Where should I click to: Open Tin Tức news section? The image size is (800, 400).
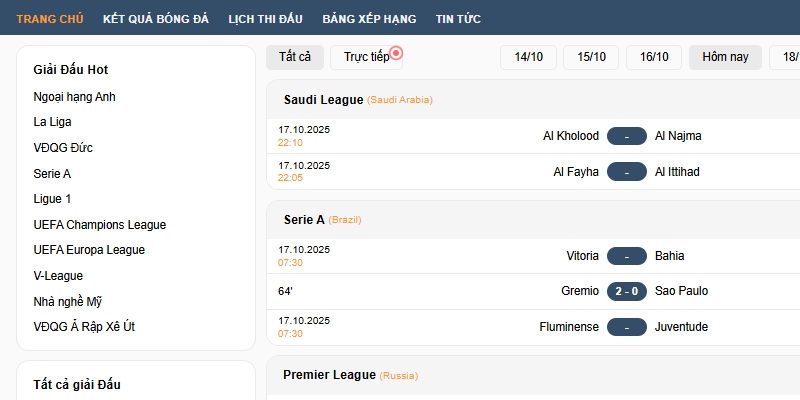click(x=458, y=19)
